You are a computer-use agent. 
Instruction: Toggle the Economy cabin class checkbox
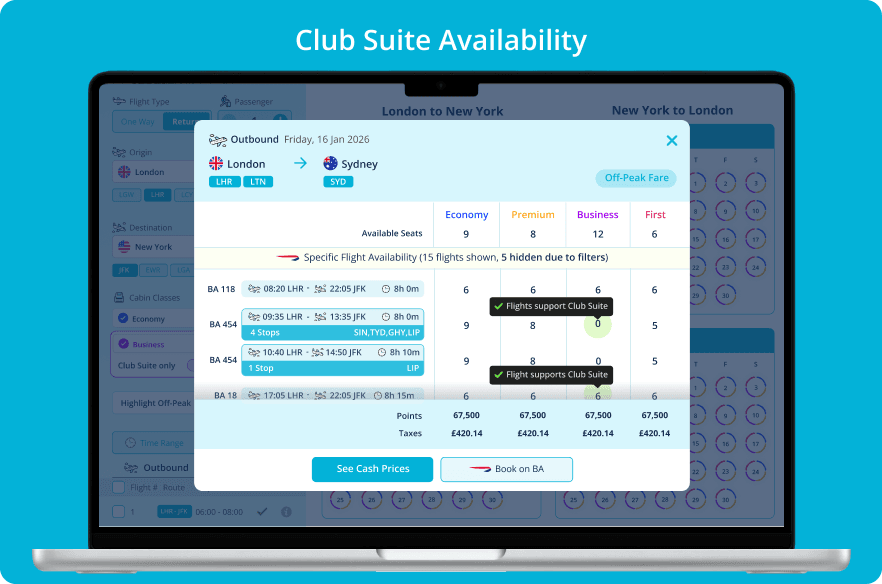123,318
